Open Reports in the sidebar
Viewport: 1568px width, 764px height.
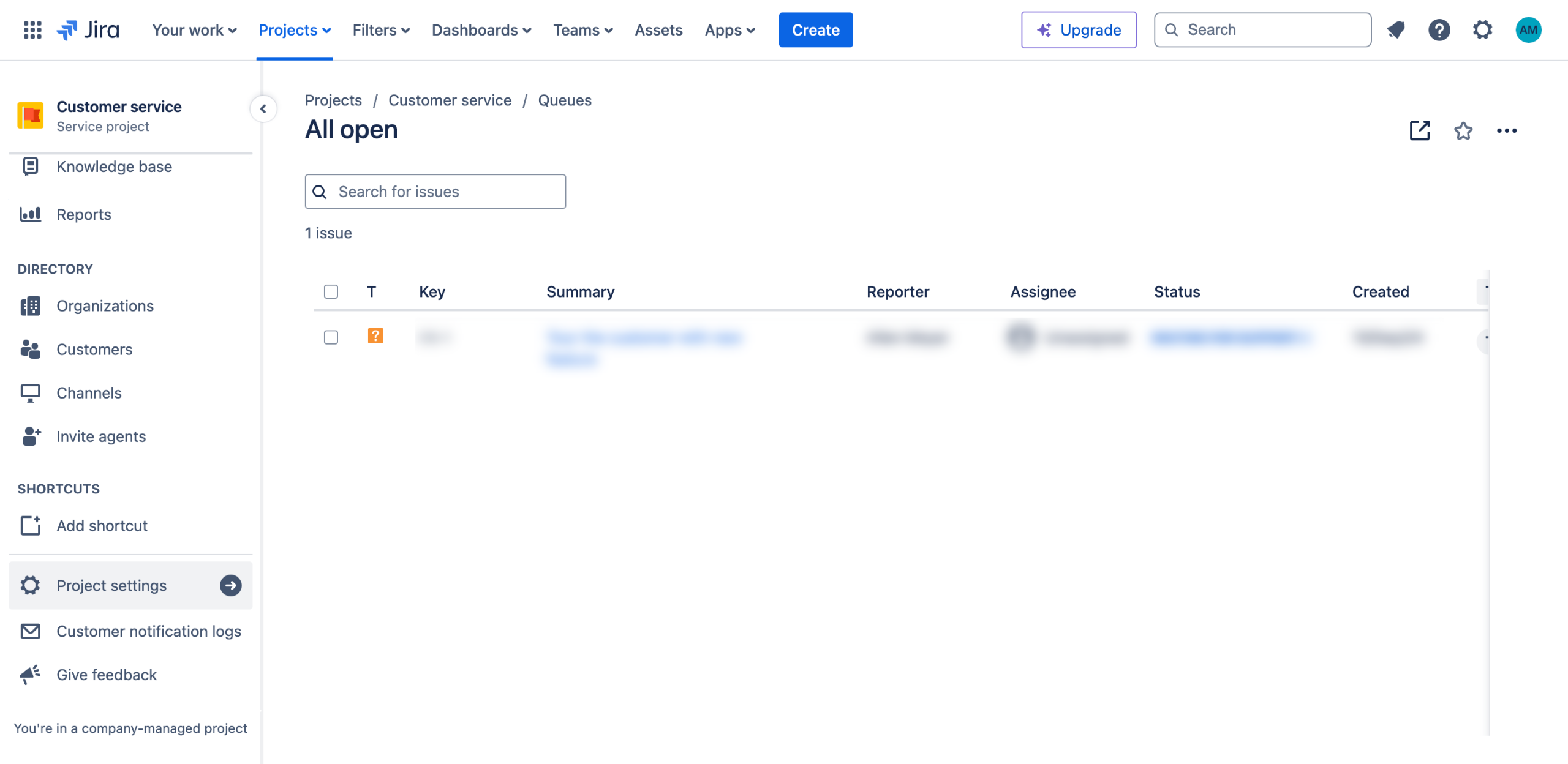point(84,214)
